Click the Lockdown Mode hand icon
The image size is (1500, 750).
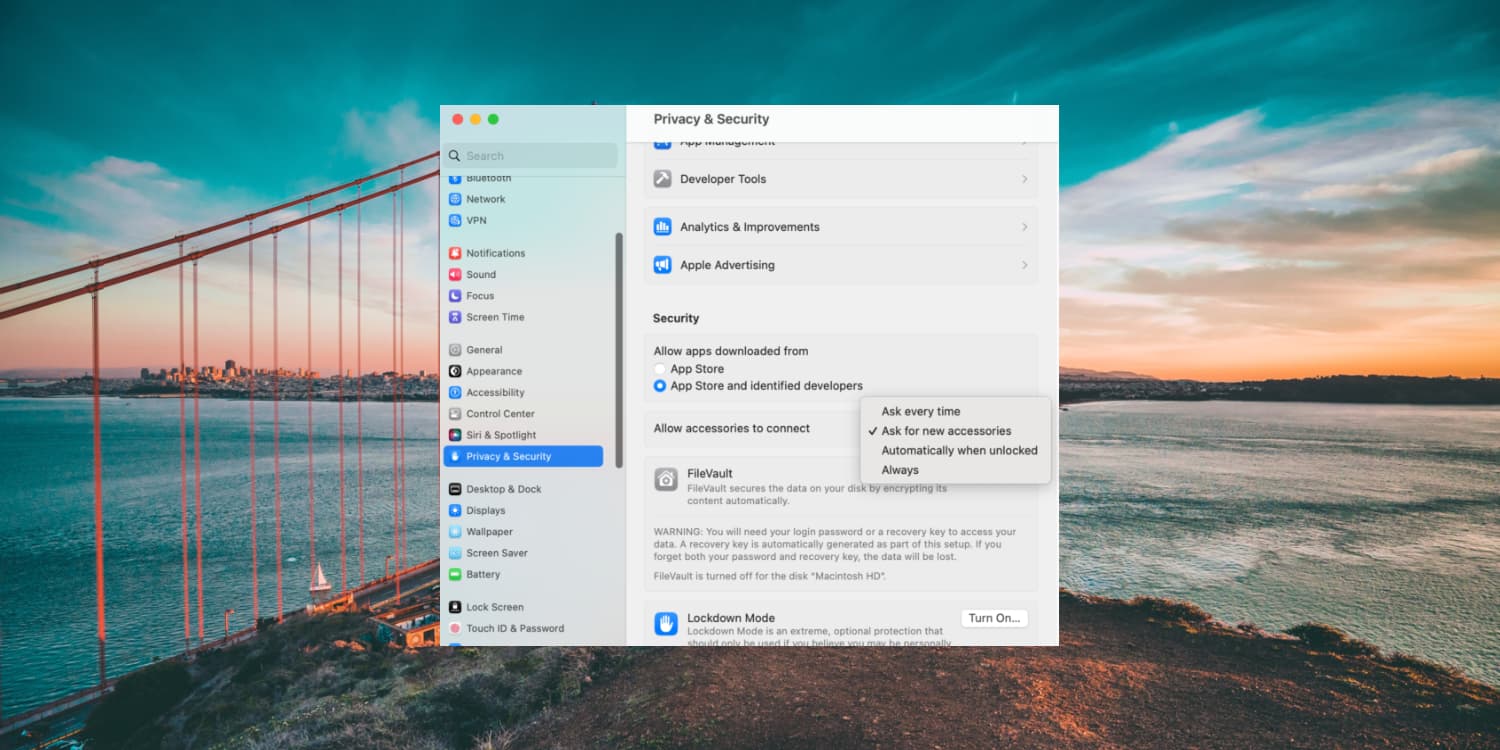point(666,624)
